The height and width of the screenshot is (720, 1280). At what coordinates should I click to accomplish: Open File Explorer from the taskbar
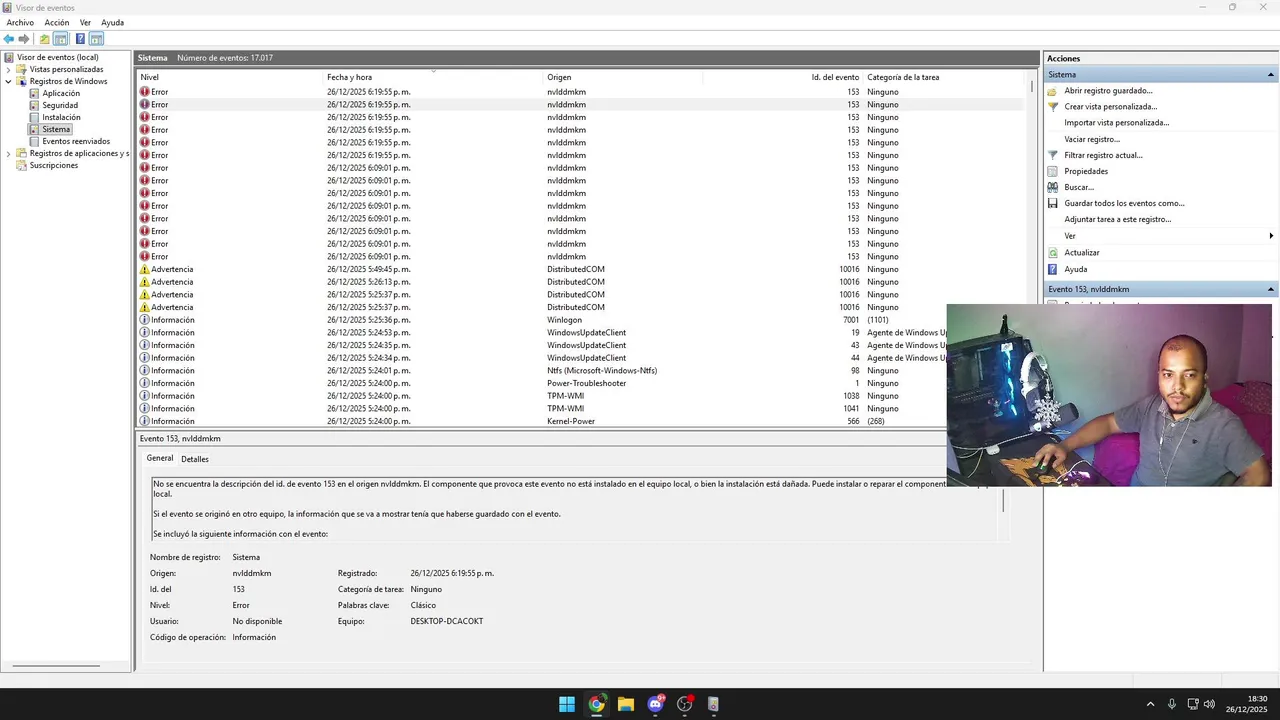click(x=626, y=704)
